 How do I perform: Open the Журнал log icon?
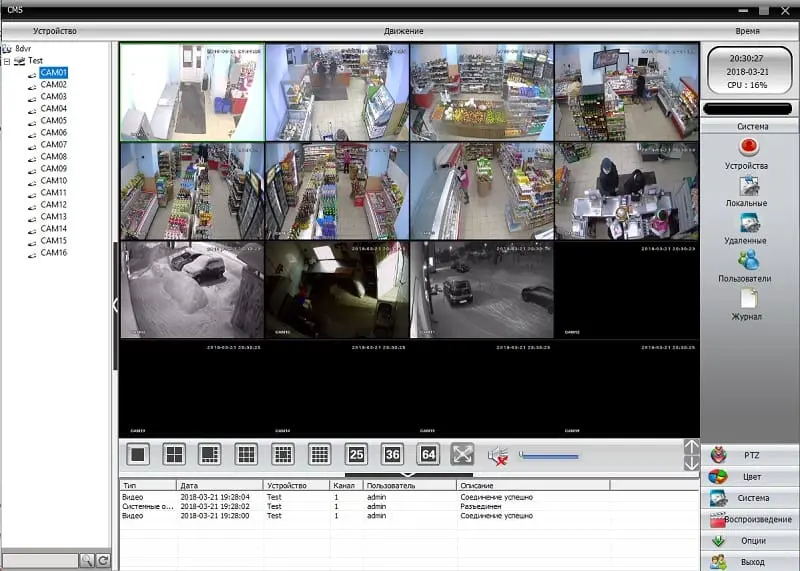pos(746,299)
